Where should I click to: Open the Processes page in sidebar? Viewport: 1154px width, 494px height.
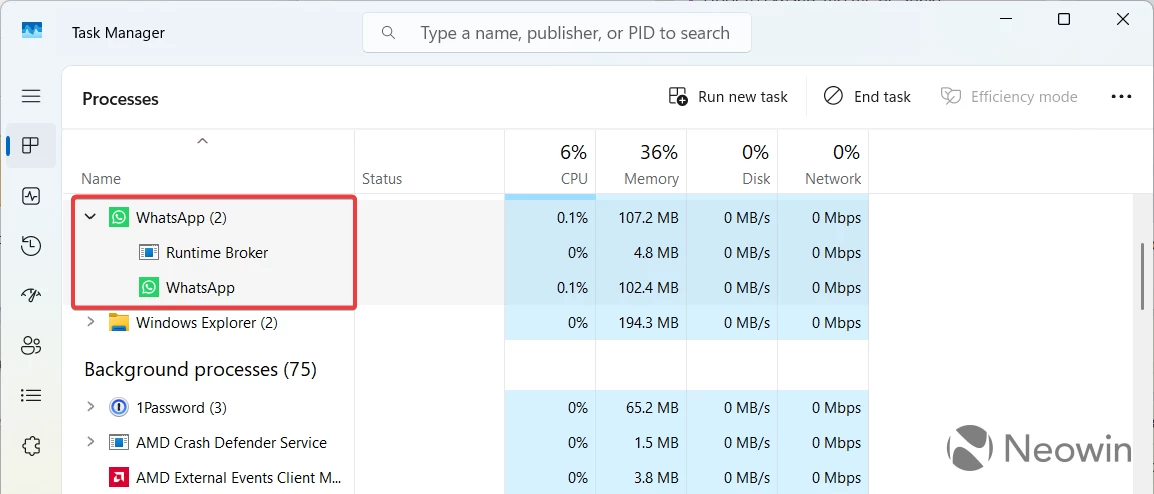coord(31,145)
